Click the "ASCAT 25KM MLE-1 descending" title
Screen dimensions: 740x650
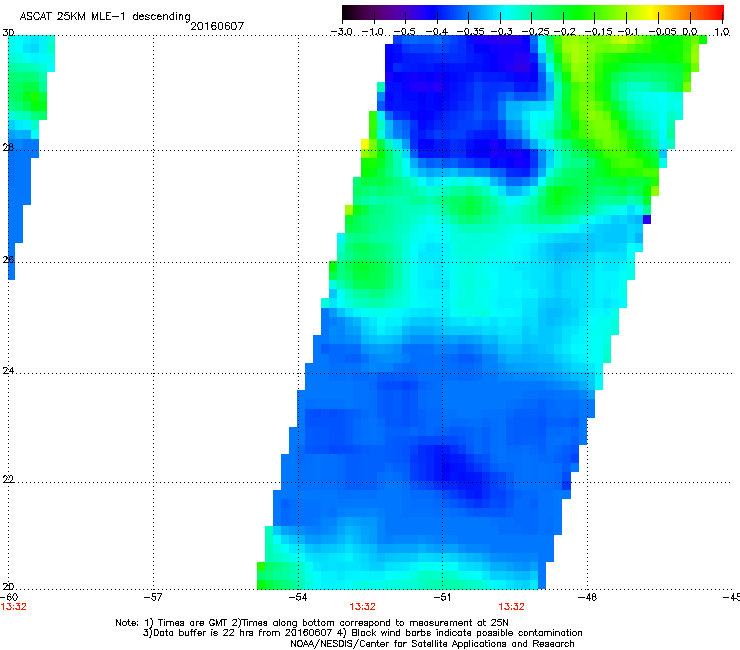tap(105, 17)
